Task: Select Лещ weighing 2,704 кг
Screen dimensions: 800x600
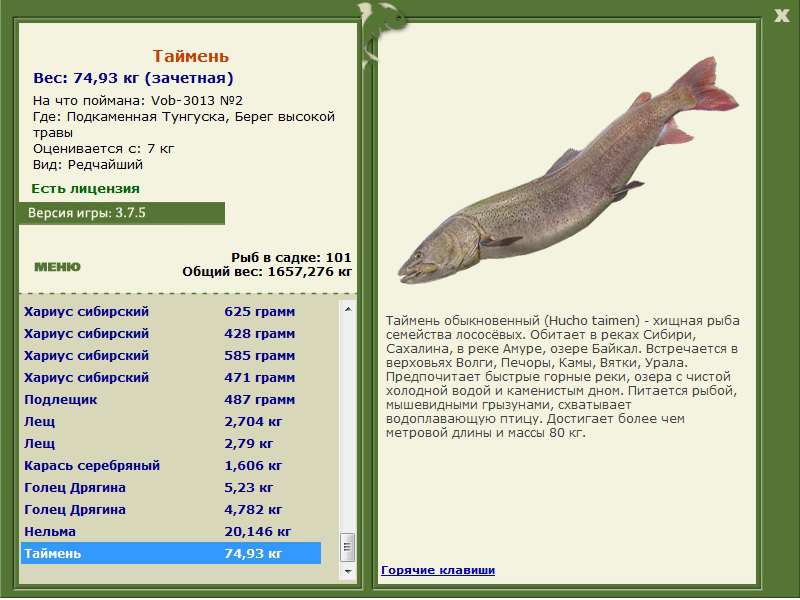Action: pos(170,421)
